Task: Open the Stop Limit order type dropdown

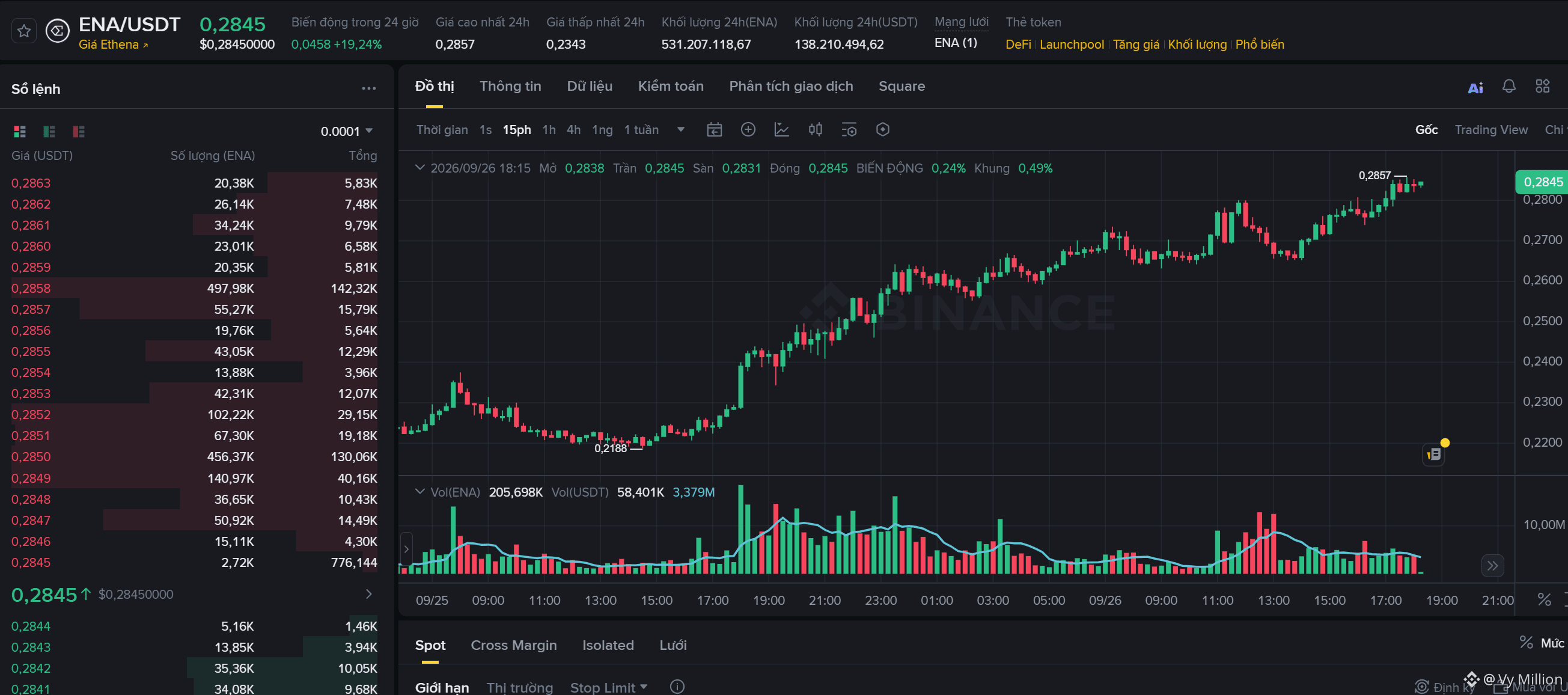Action: [x=609, y=687]
